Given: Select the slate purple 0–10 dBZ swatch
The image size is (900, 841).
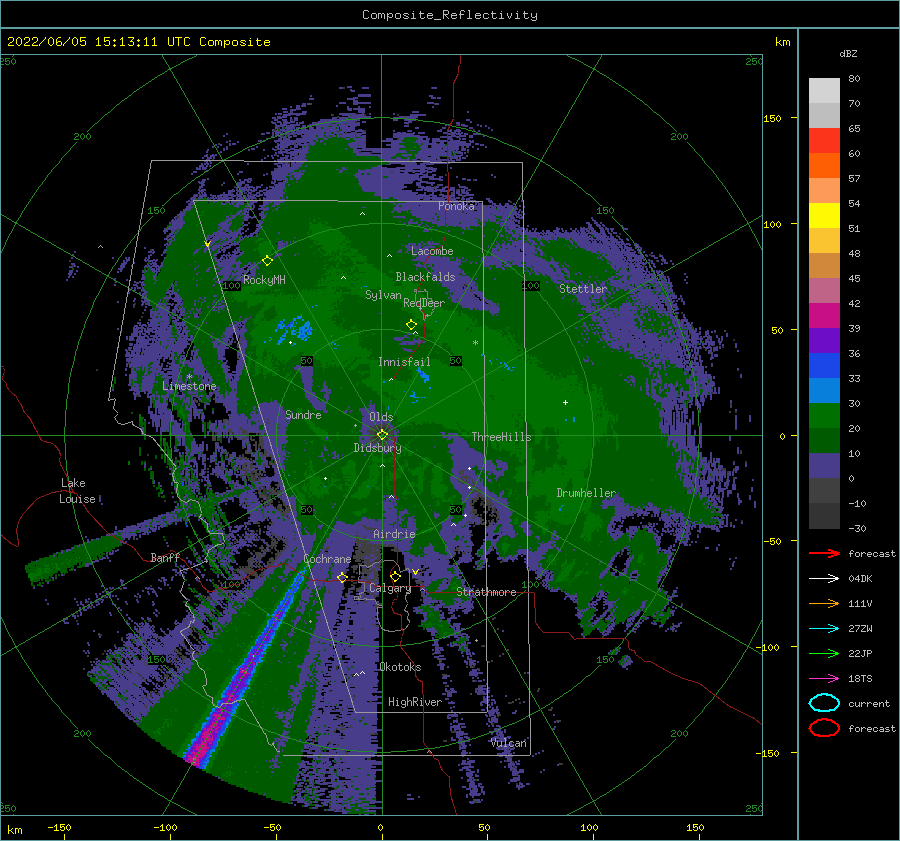Looking at the screenshot, I should pos(824,466).
